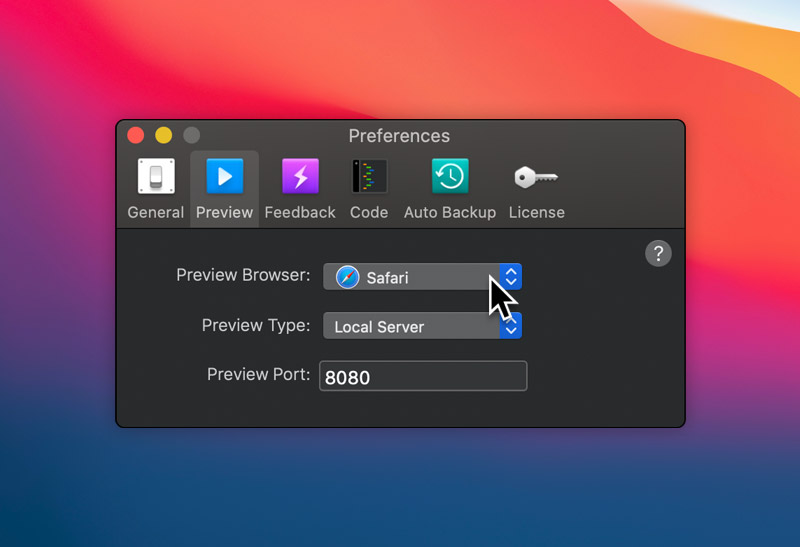Screen dimensions: 800x547
Task: Select the Preview play icon tab
Action: coord(224,189)
